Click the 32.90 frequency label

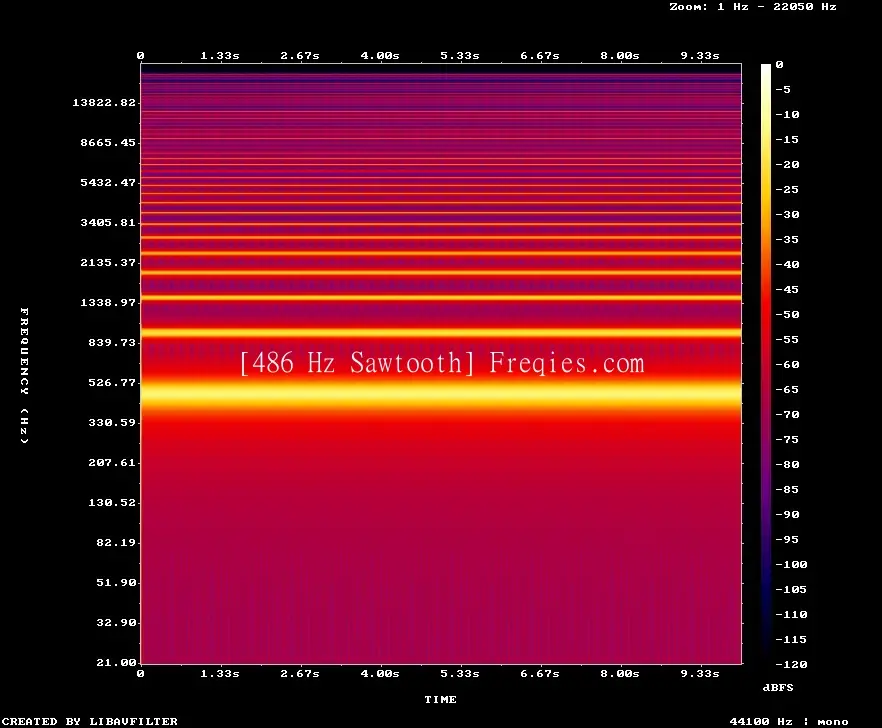click(x=116, y=622)
